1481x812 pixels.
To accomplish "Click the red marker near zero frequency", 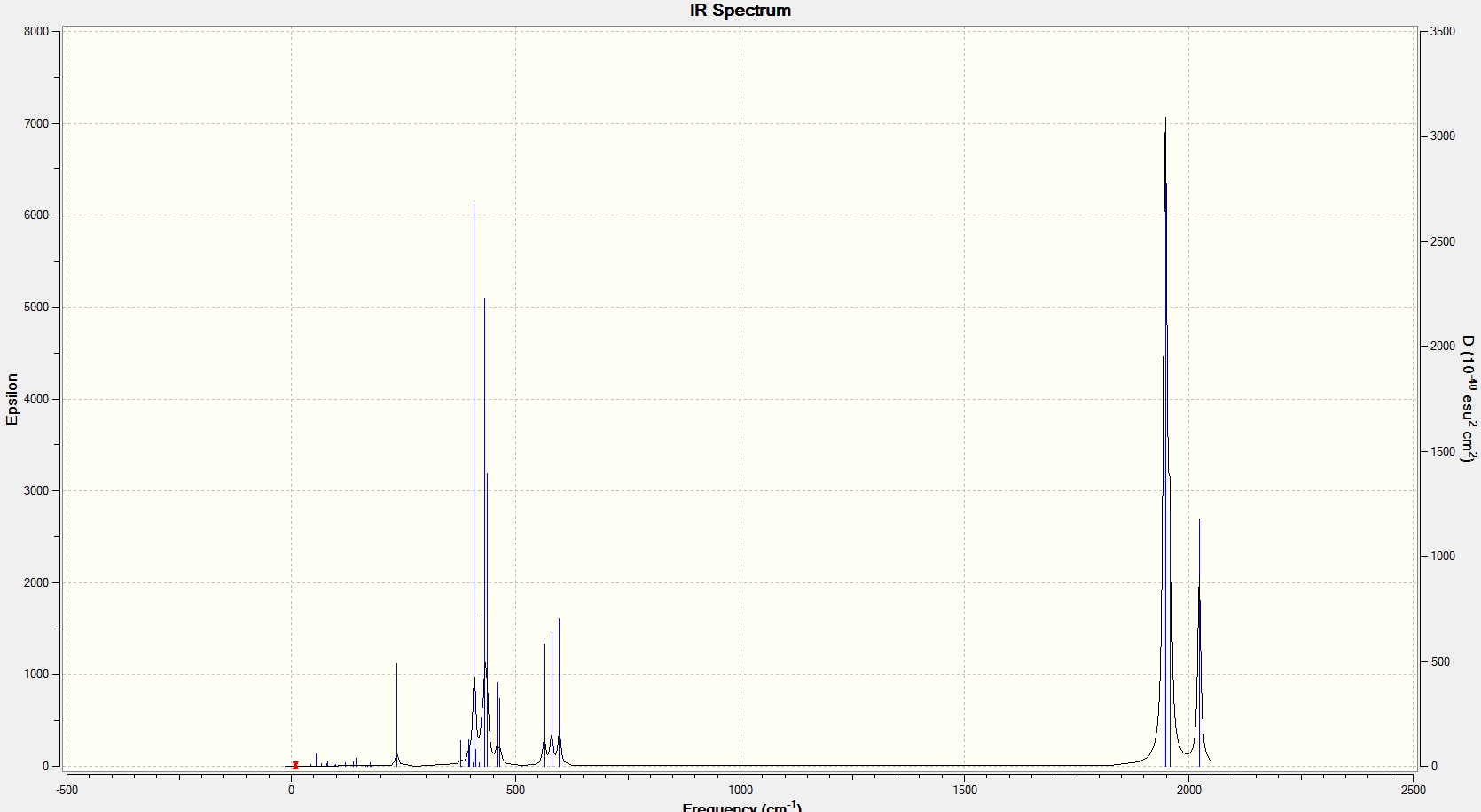I will (x=295, y=765).
